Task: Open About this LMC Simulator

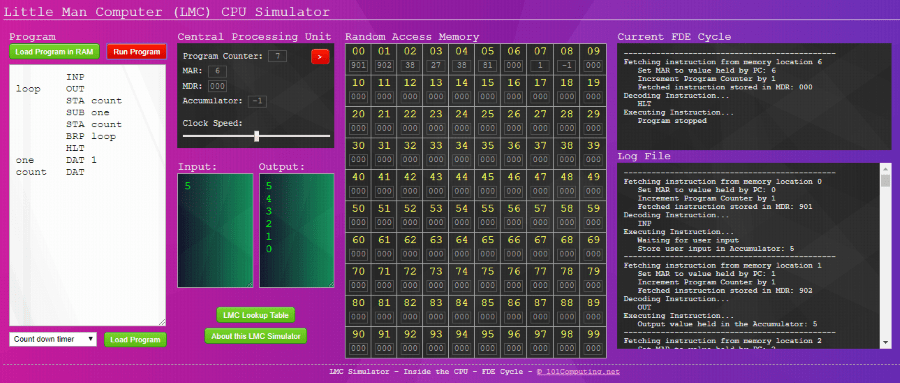Action: point(256,336)
